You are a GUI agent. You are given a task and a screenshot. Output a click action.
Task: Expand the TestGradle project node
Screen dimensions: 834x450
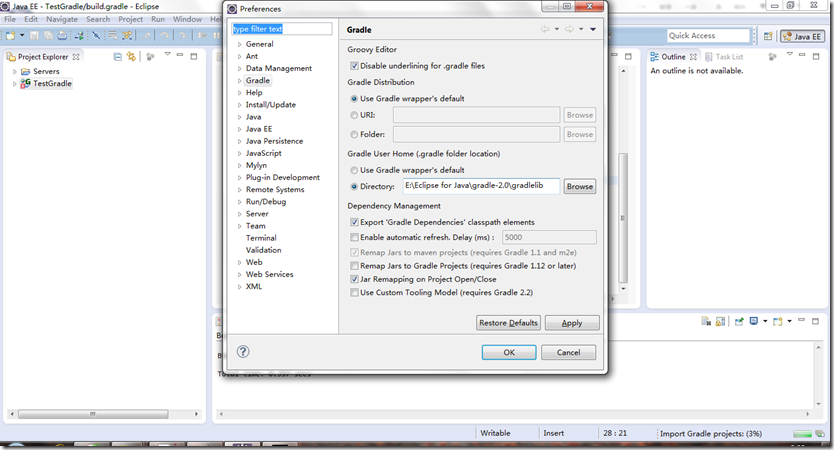[x=14, y=84]
